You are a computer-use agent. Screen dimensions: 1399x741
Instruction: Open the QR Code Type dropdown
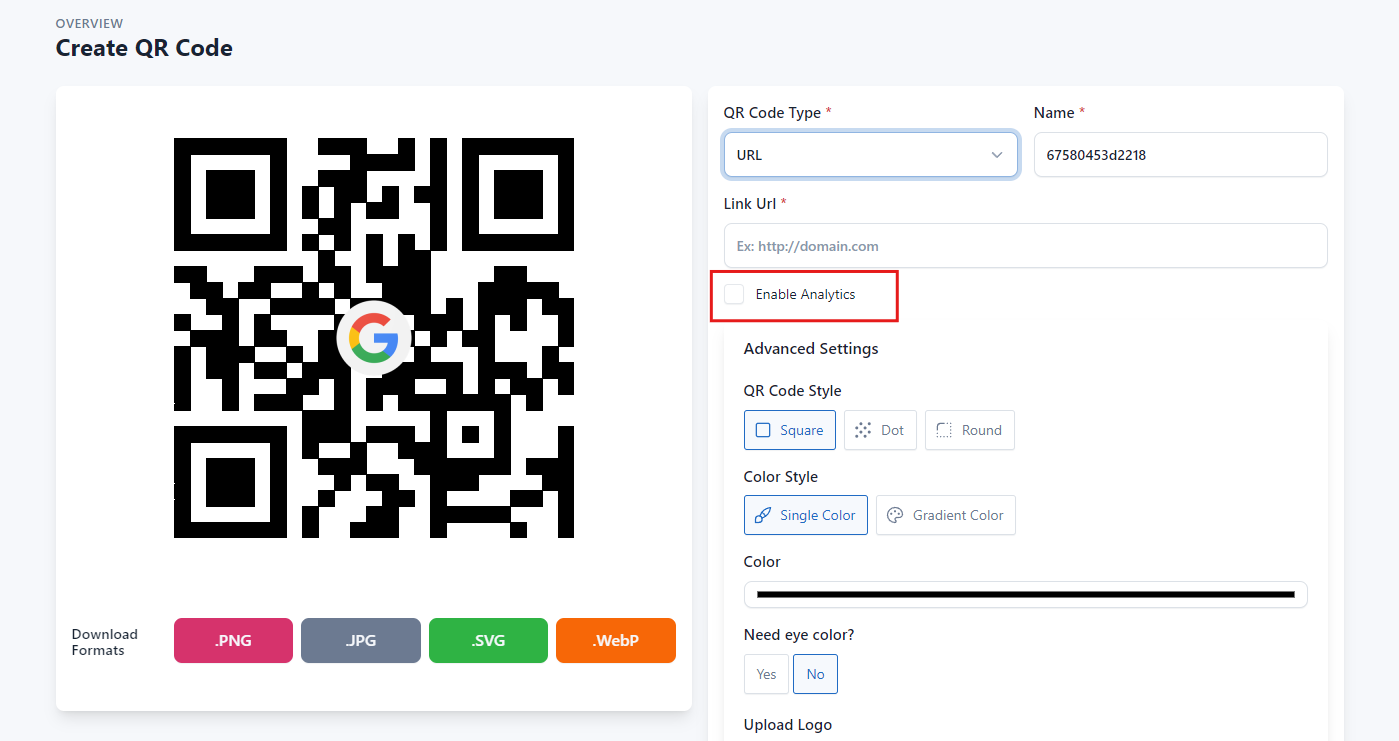(x=871, y=155)
